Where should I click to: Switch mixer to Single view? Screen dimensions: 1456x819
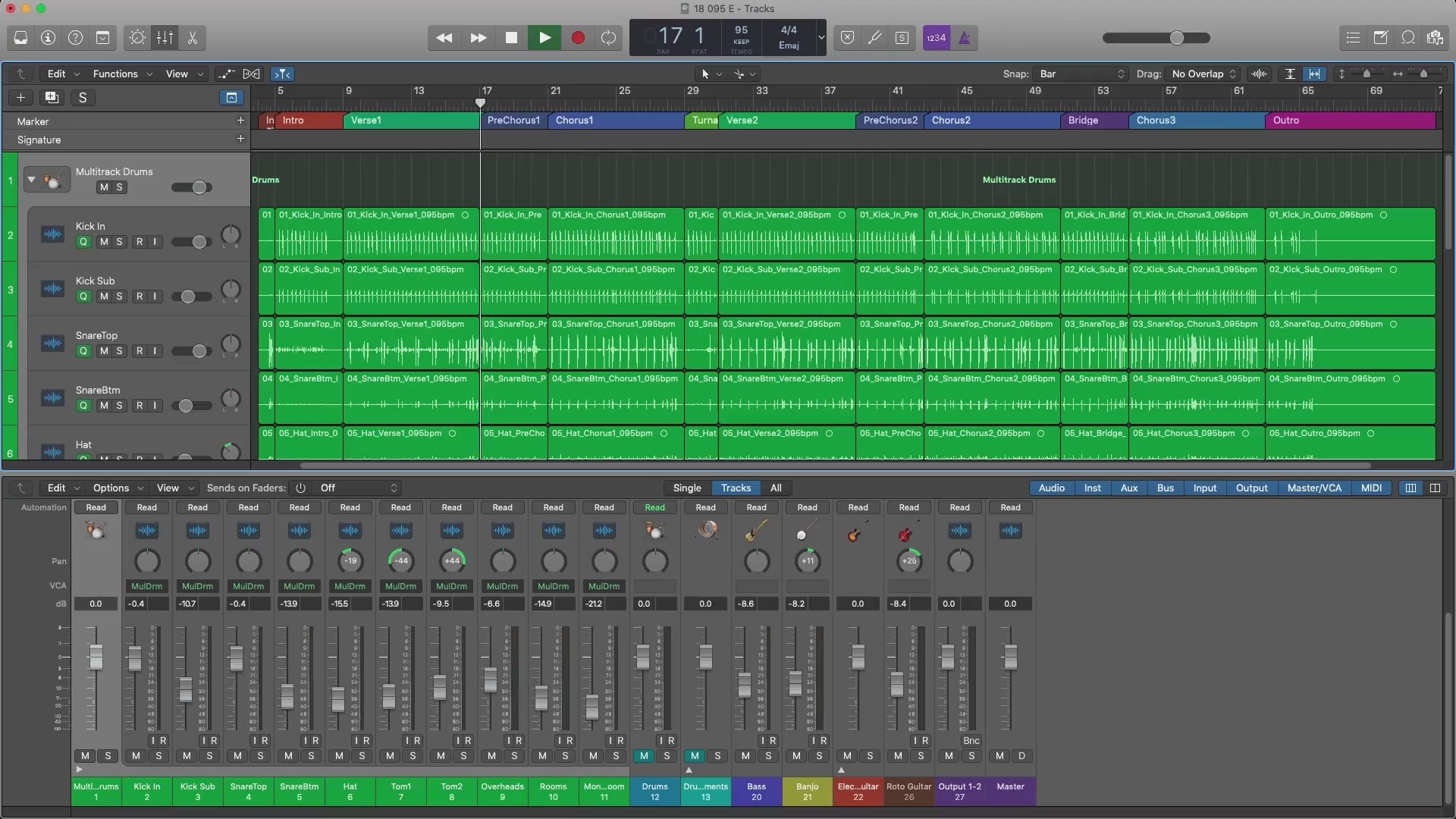[687, 488]
